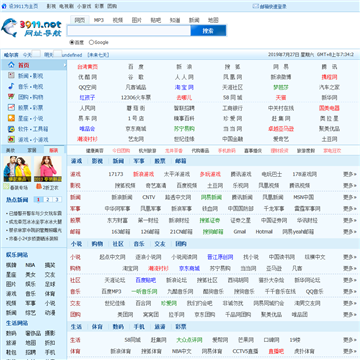
Task: Click the 首页 home icon in sidebar
Action: tap(11, 65)
